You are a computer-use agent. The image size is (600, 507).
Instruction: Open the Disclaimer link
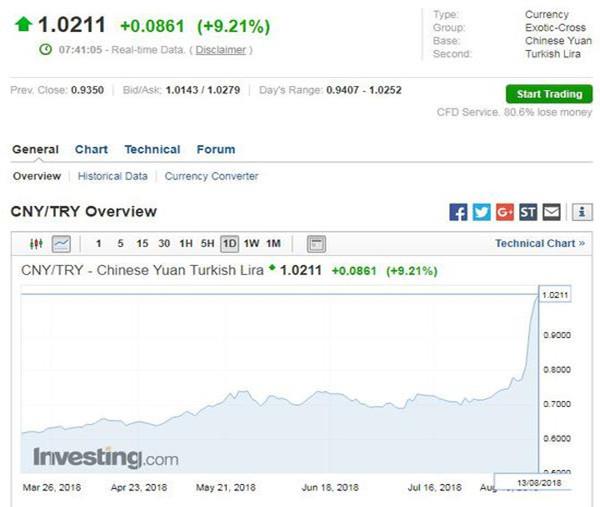click(x=221, y=50)
